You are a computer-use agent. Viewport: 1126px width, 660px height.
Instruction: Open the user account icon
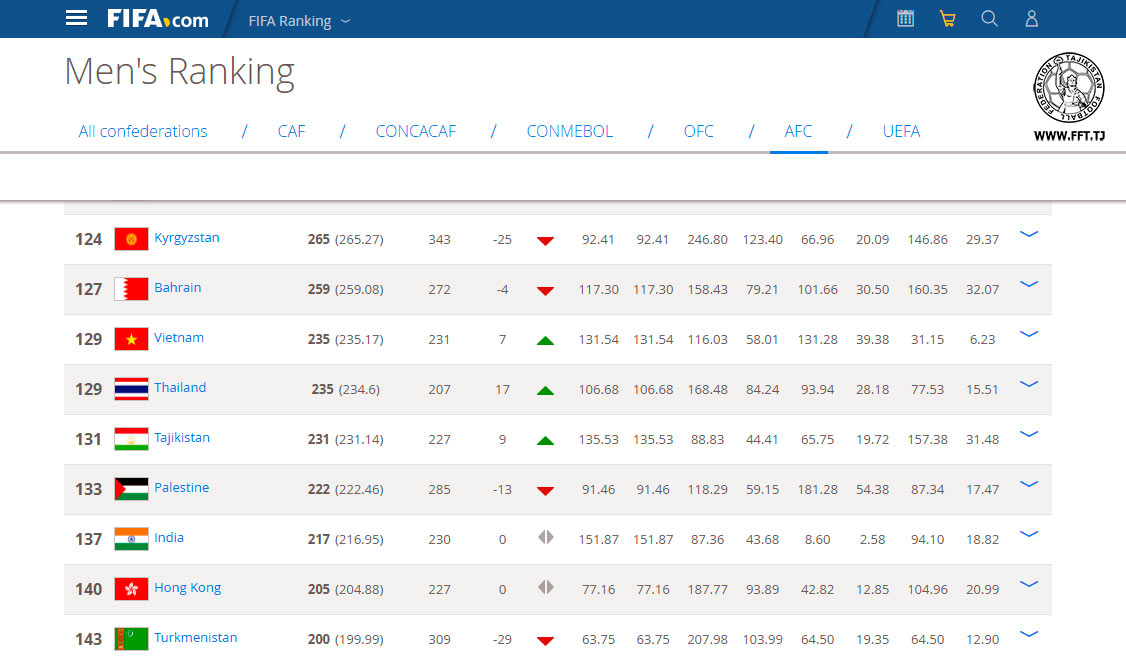pyautogui.click(x=1031, y=18)
